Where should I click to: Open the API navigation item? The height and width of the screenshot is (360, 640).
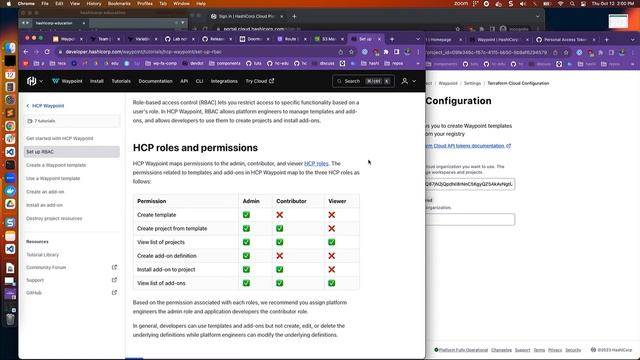[184, 81]
